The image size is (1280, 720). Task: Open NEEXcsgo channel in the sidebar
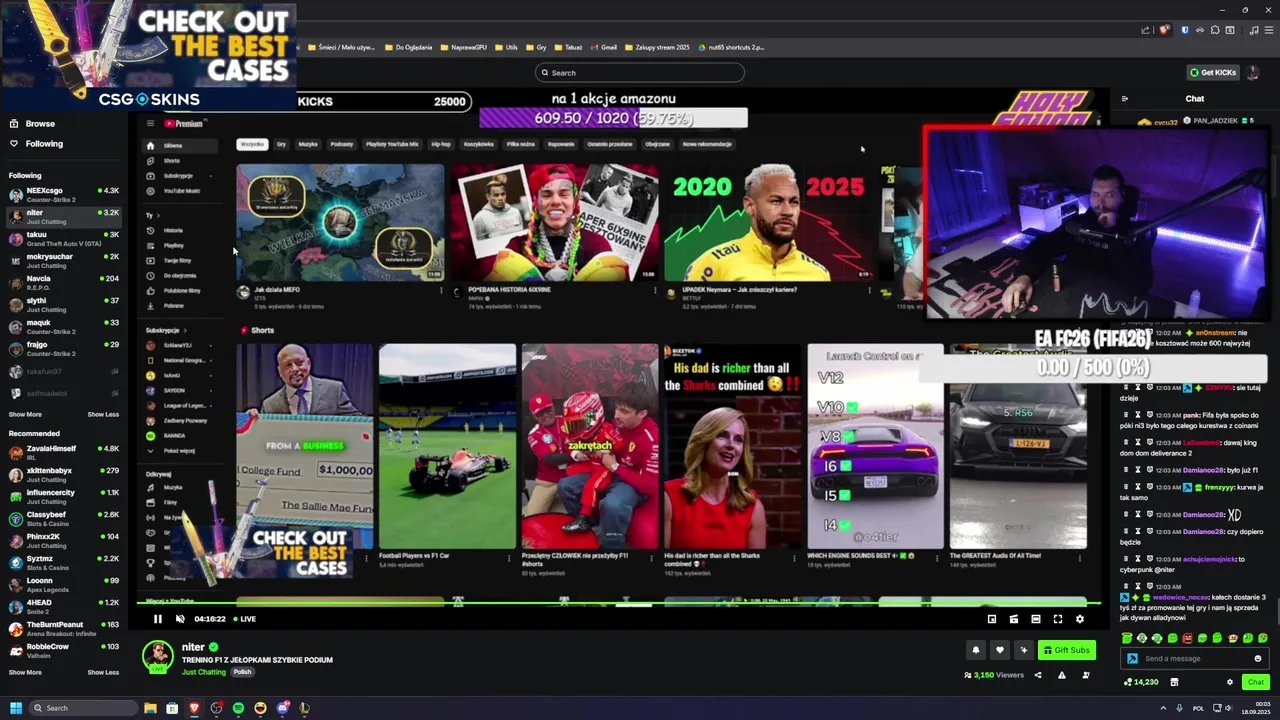(64, 194)
